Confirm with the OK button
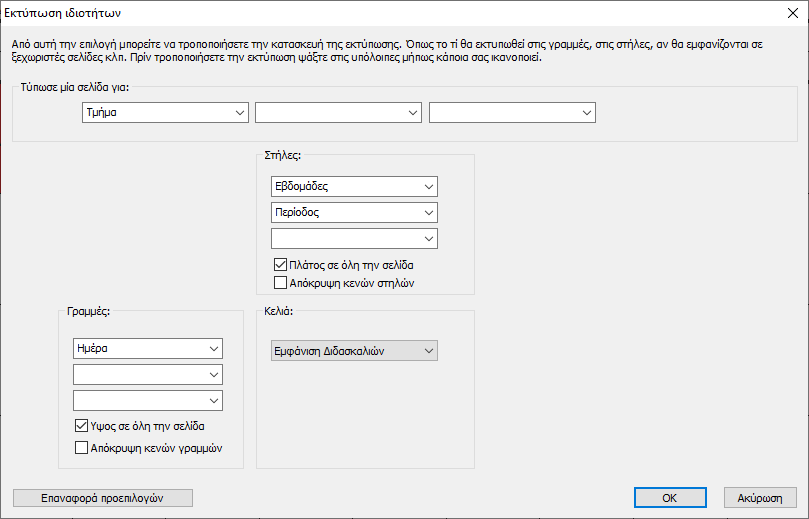 click(670, 497)
